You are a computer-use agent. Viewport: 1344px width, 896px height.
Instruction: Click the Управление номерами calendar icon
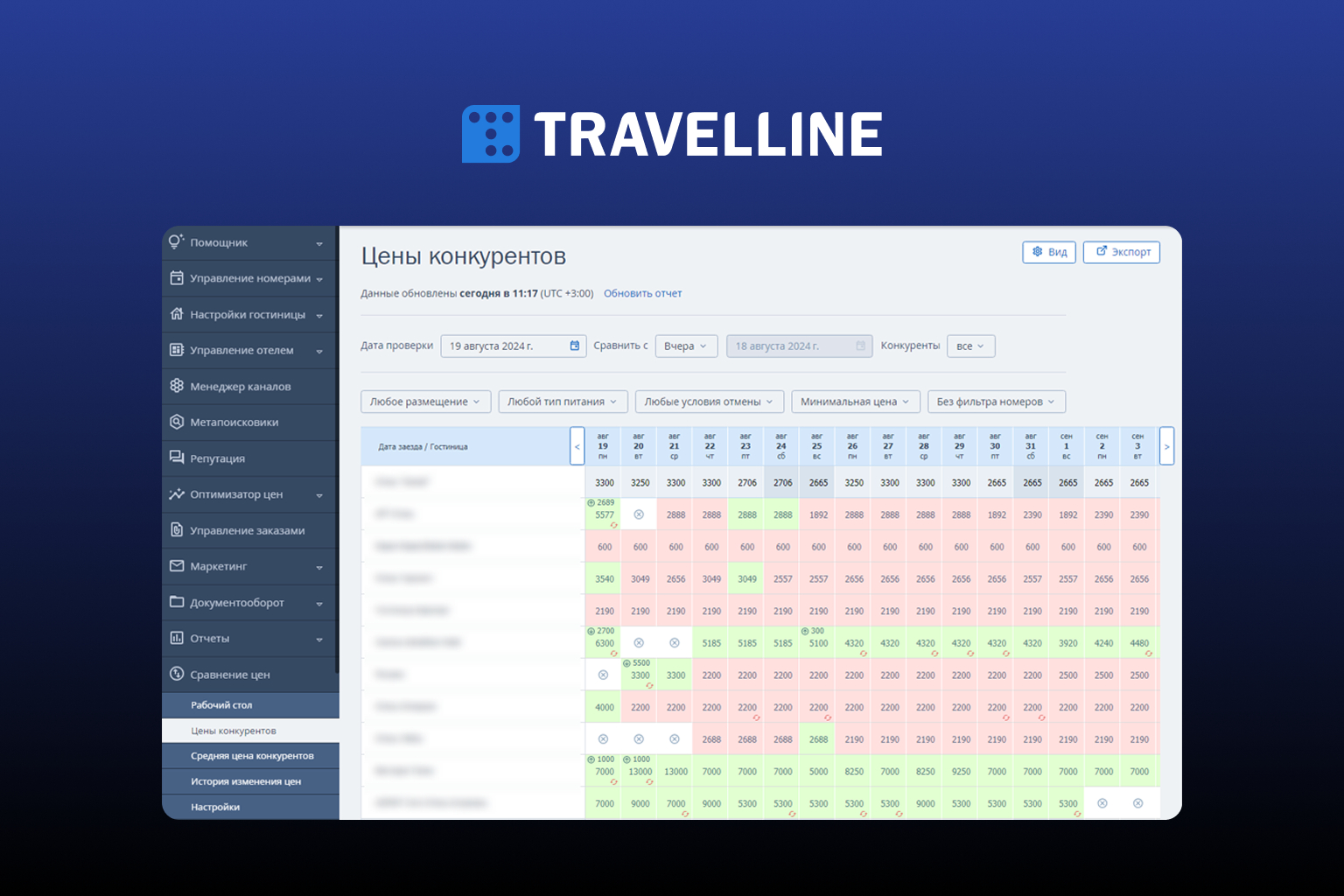(176, 277)
